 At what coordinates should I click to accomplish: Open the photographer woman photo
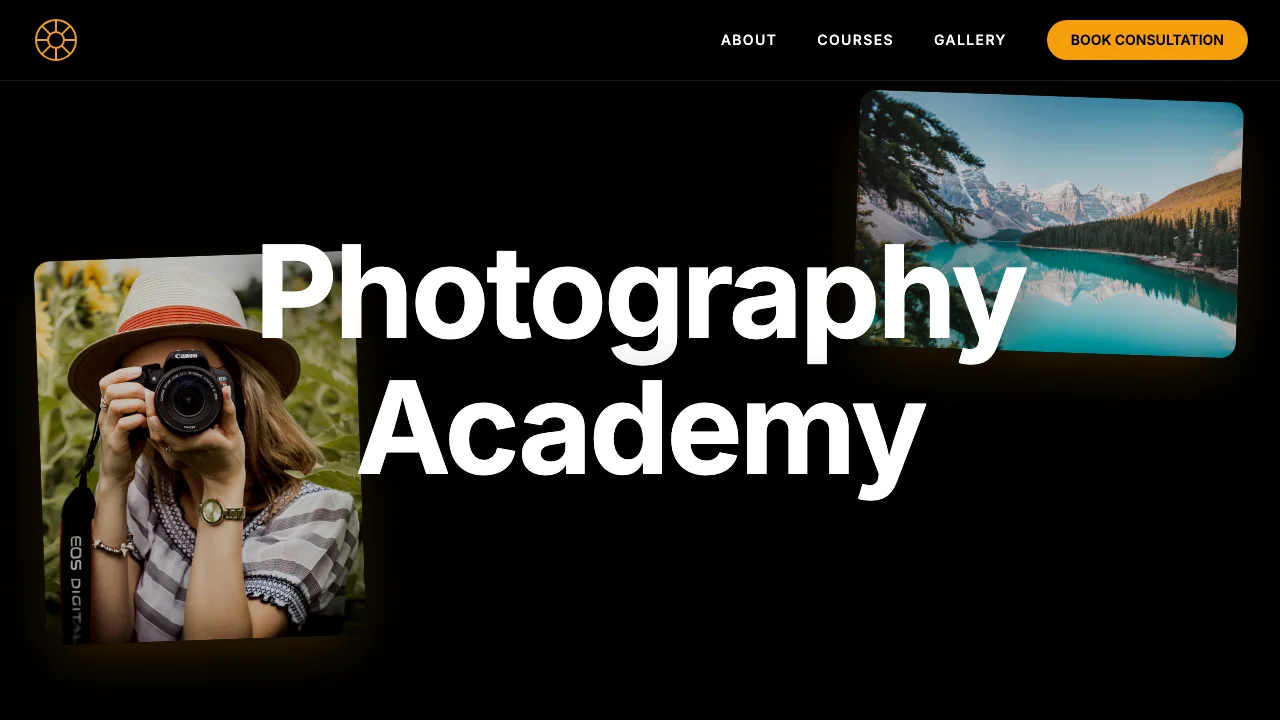200,448
